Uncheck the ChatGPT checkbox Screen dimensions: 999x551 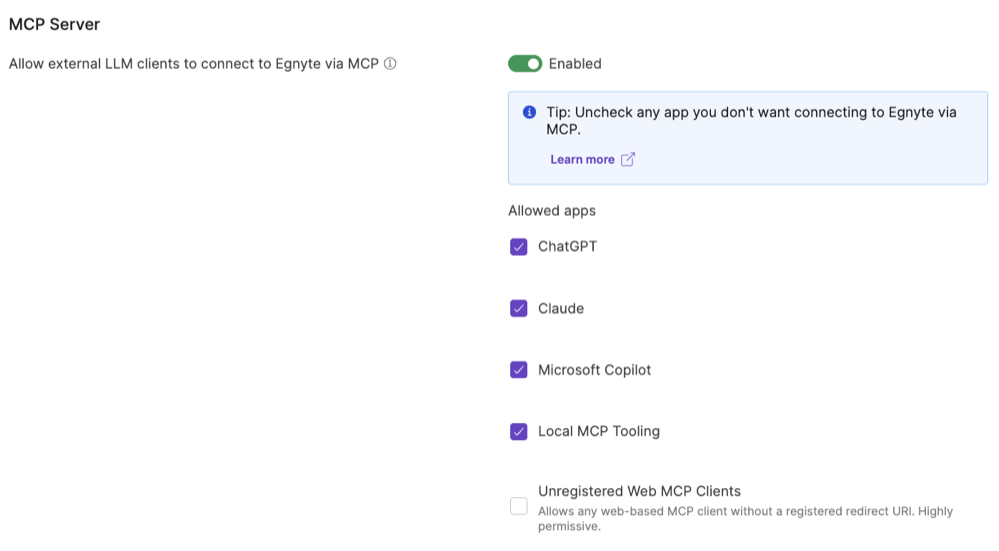coord(518,247)
